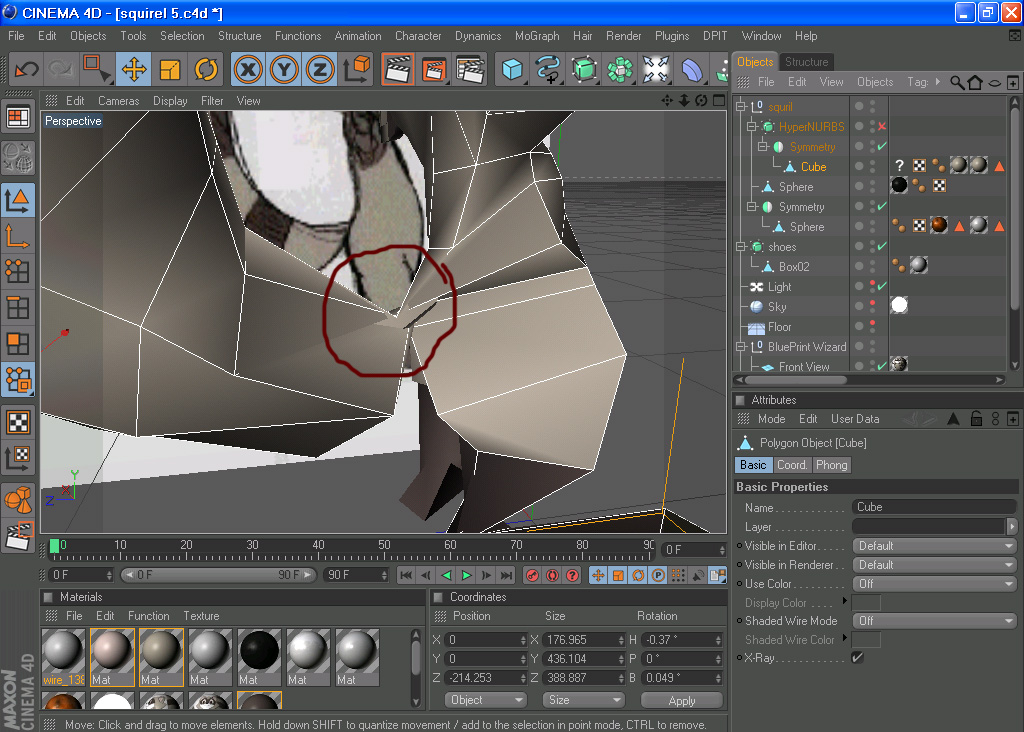
Task: Add a HyperNURBS generator object
Action: 584,69
